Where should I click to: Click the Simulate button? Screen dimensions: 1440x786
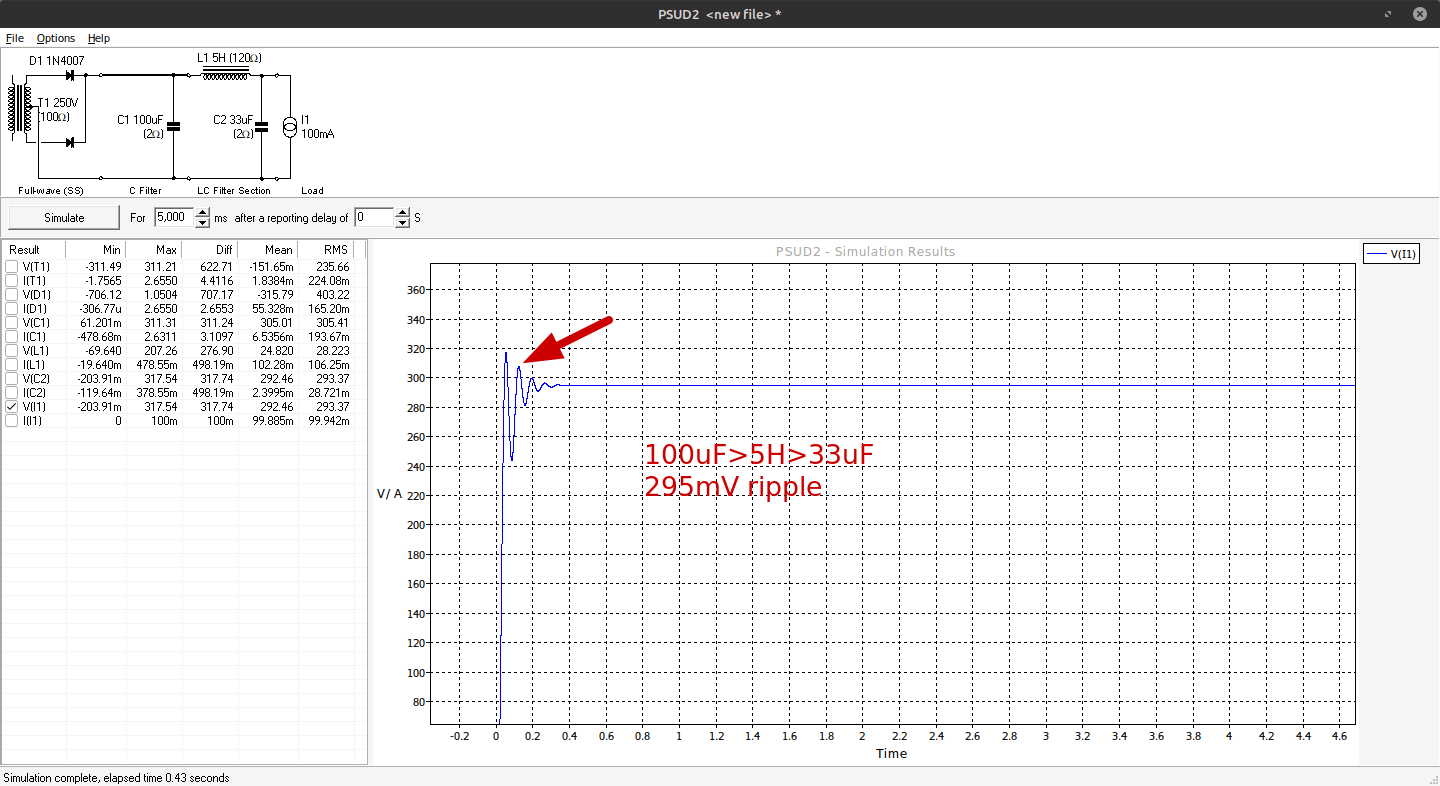click(64, 217)
